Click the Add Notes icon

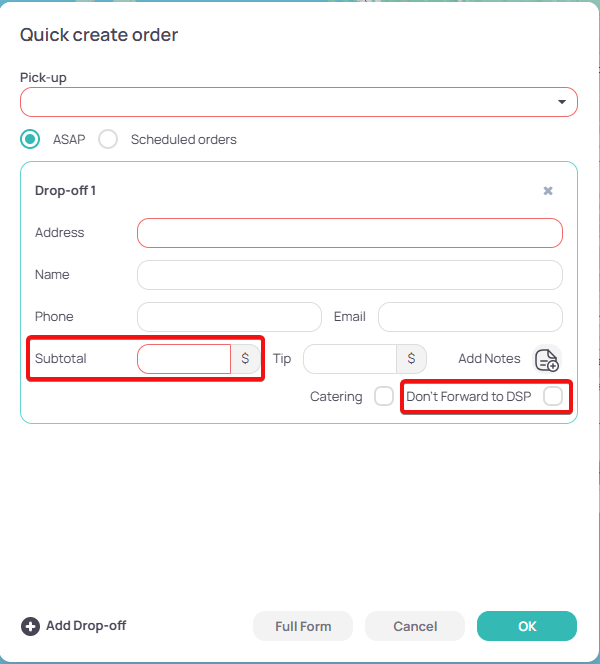point(547,360)
